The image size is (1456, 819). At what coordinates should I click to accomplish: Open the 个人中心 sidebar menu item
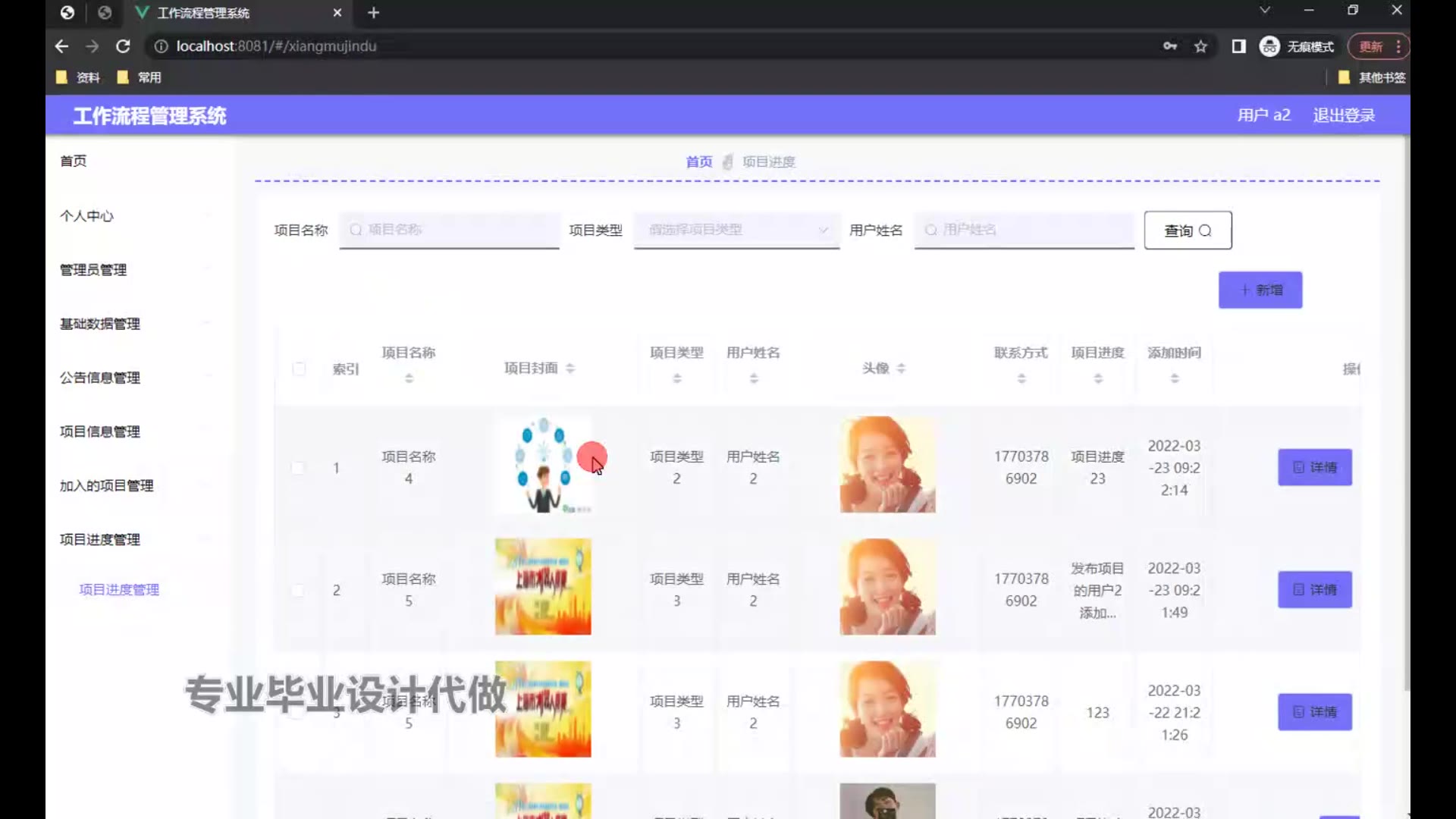coord(86,216)
